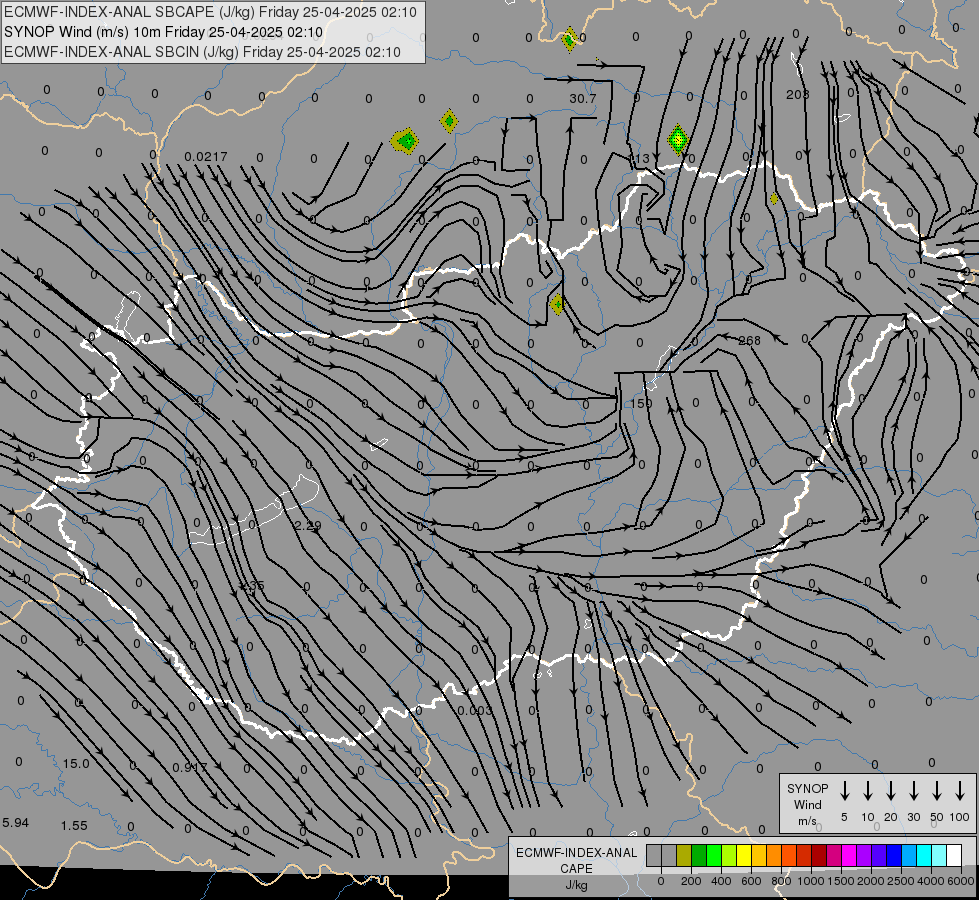The height and width of the screenshot is (900, 979).
Task: Choose the pure yellow CAPE swatch
Action: [744, 855]
